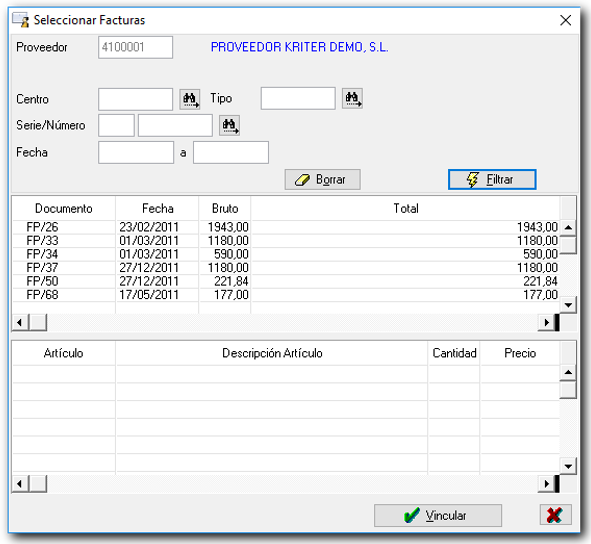
Task: Select invoice row FP/50
Action: pyautogui.click(x=286, y=281)
